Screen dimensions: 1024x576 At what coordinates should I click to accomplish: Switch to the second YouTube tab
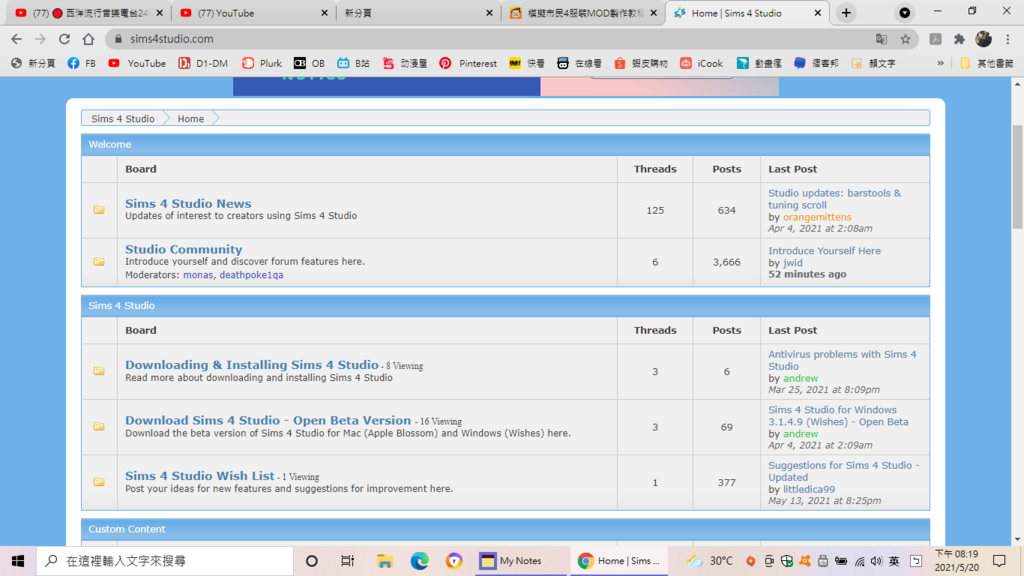click(x=255, y=13)
